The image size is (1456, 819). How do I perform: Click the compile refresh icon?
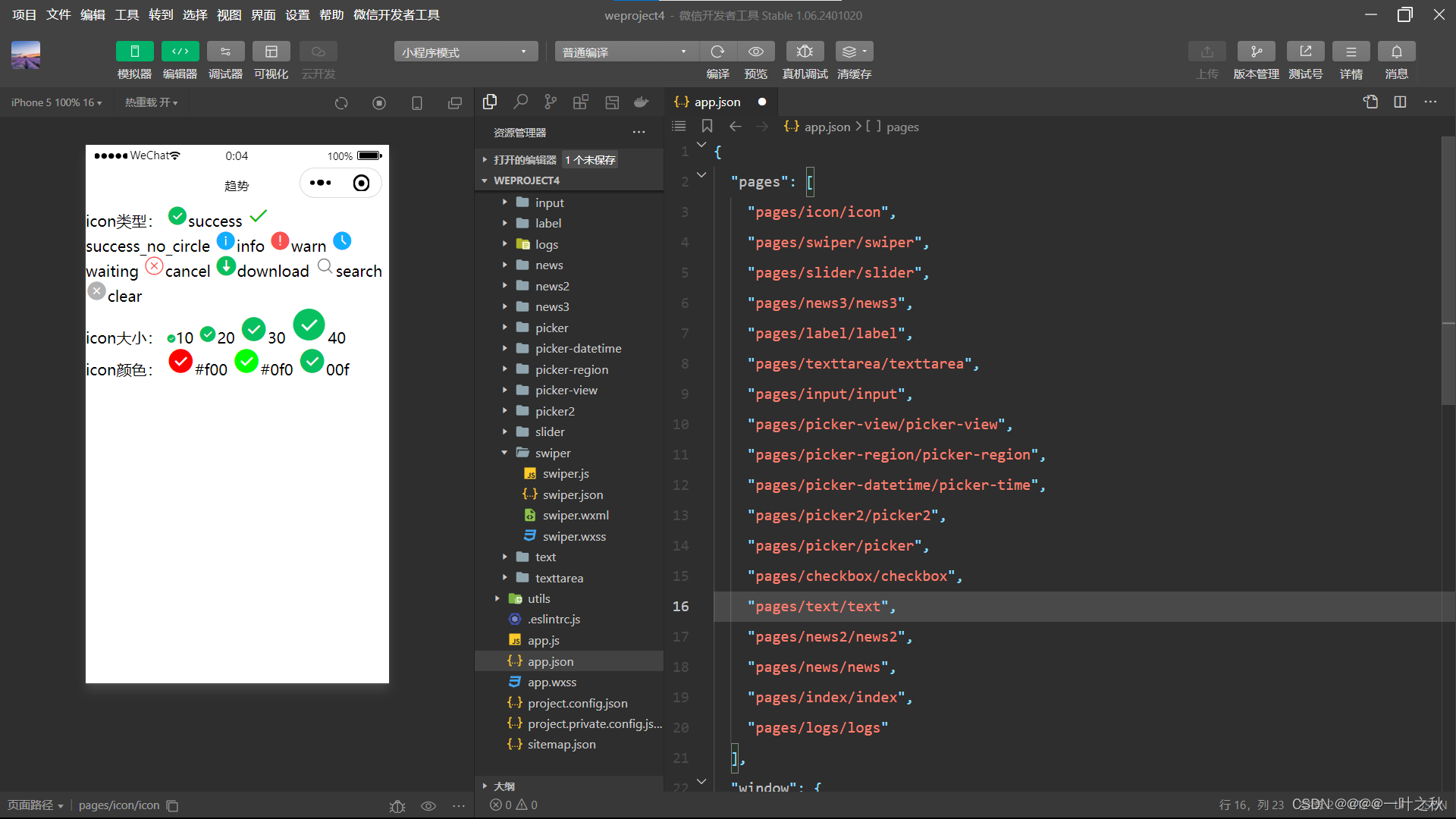(717, 52)
